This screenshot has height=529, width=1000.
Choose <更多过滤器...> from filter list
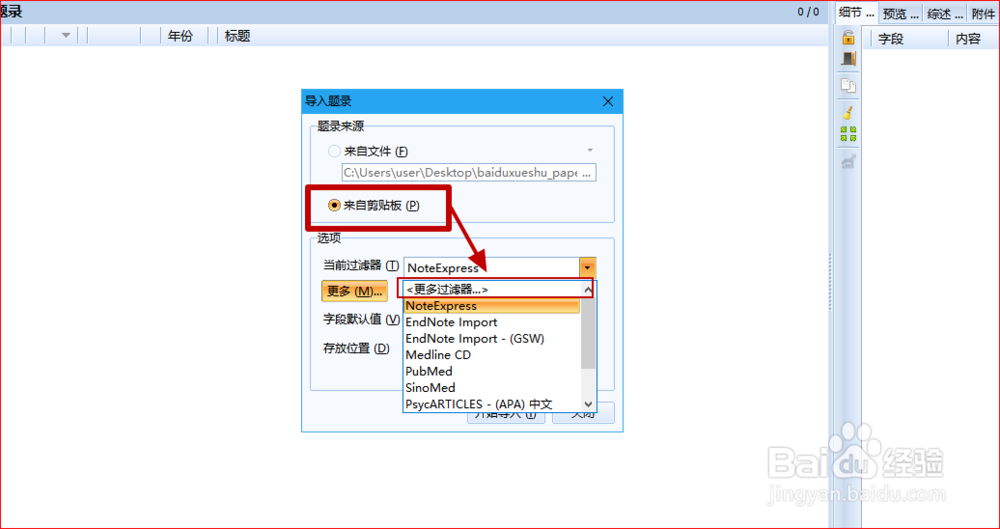tap(492, 289)
